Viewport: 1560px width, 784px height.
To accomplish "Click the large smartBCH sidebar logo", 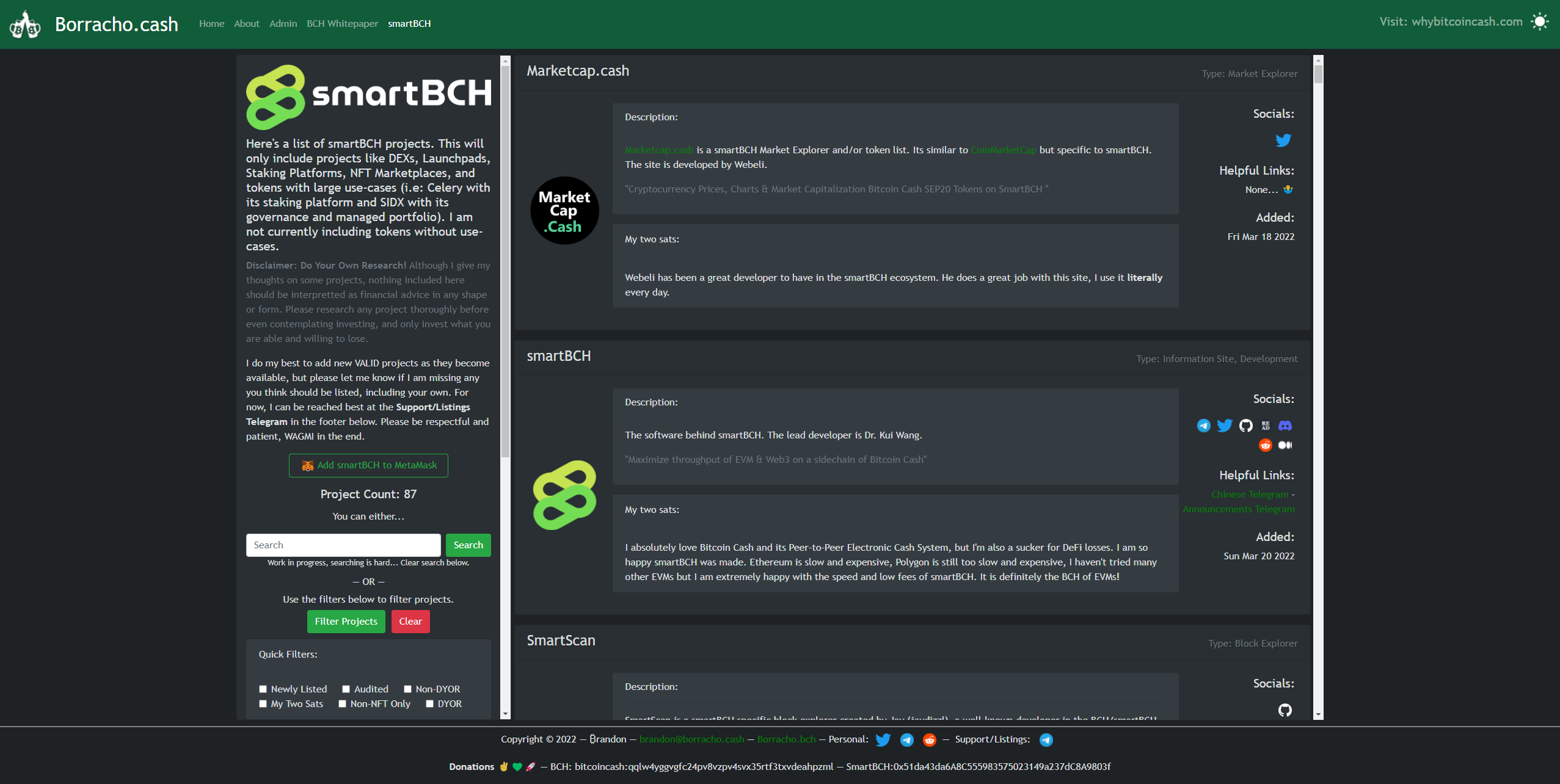I will click(368, 98).
